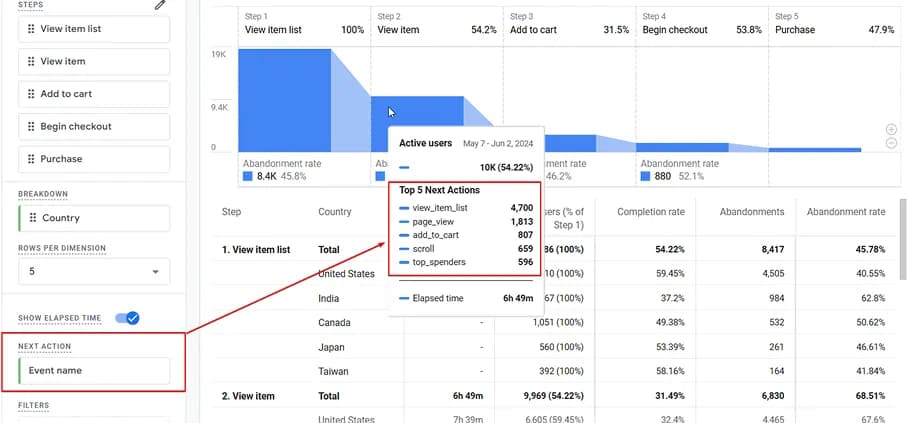Click the pencil edit icon beside Steps
909x423 pixels.
[x=160, y=5]
